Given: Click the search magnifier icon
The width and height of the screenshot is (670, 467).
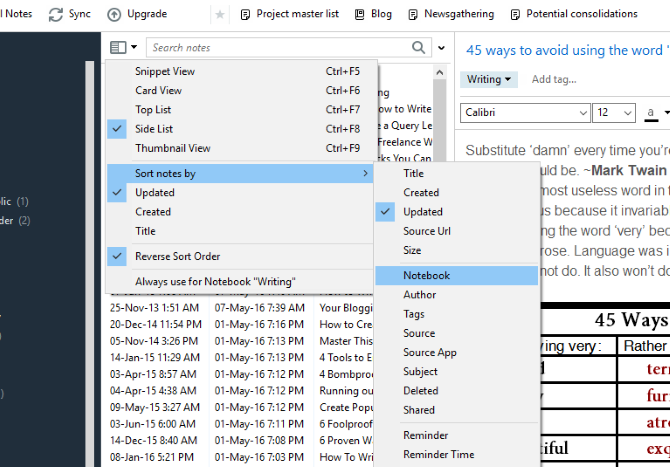Looking at the screenshot, I should coord(419,47).
